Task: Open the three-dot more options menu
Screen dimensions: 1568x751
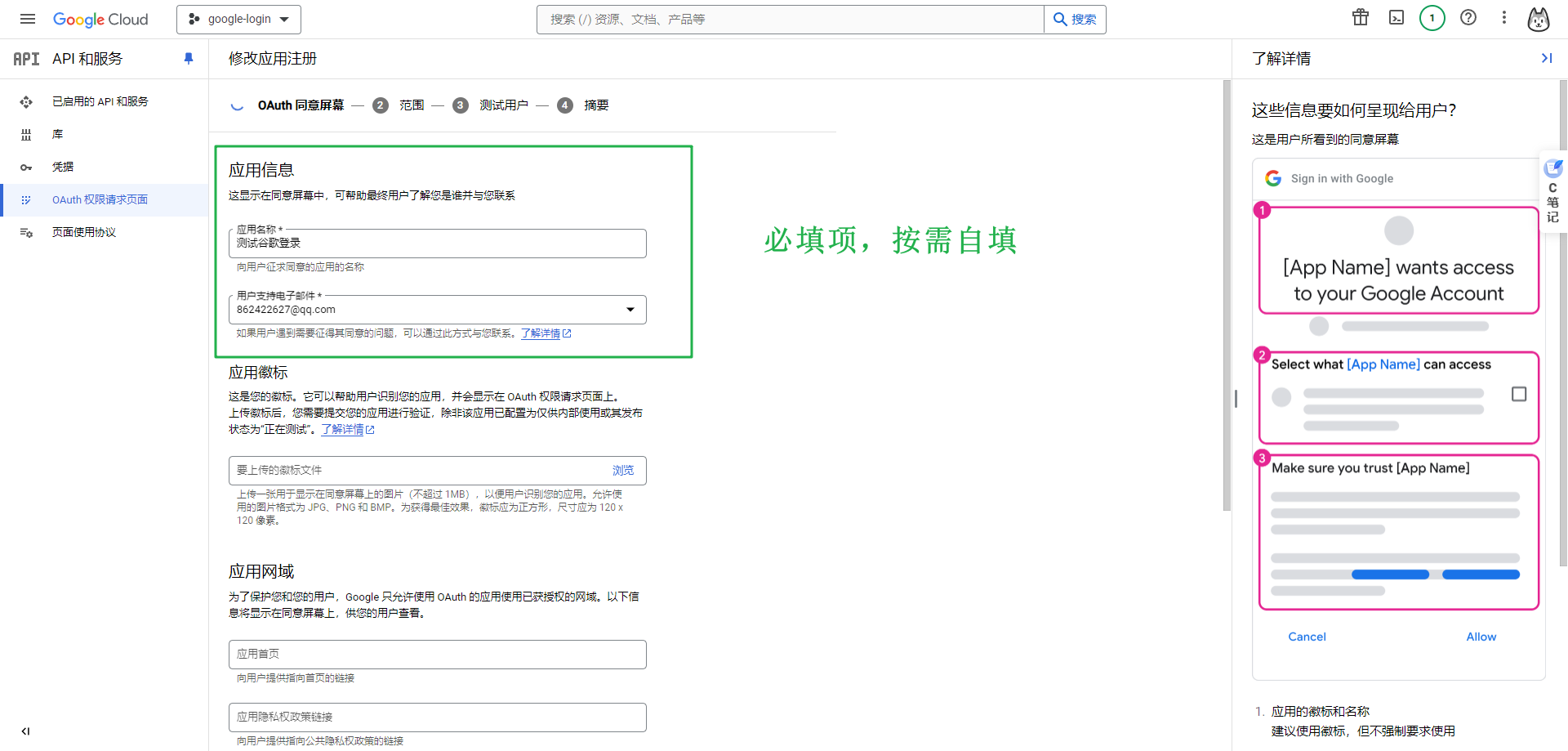Action: [x=1504, y=17]
